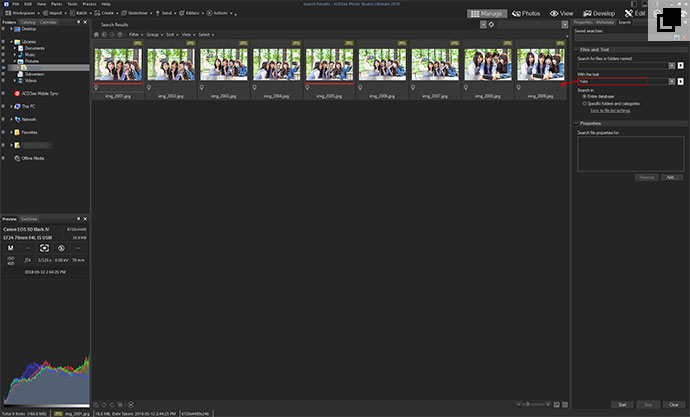Expand the Network tree node
Viewport: 690px width, 417px height.
(x=11, y=119)
